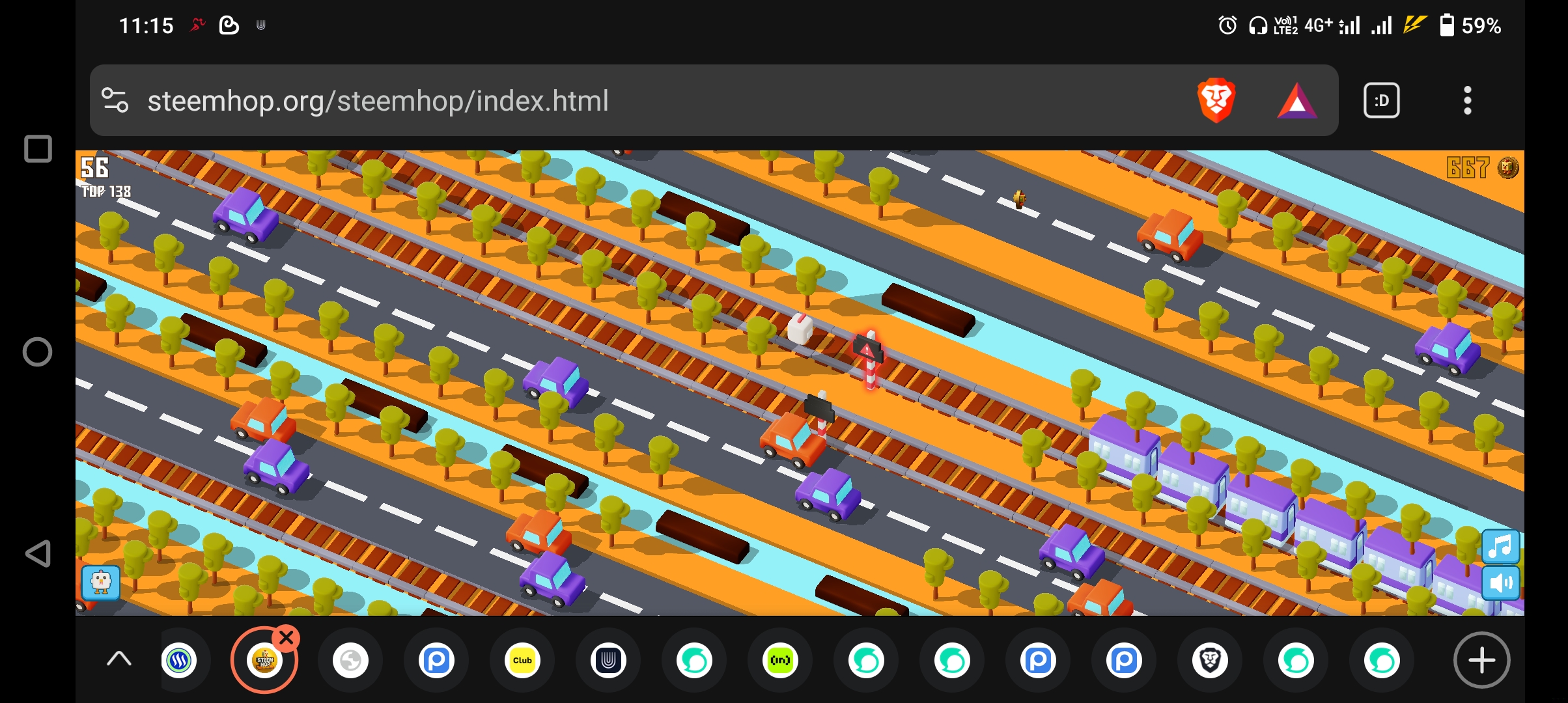
Task: Switch to the blue Steem logo tab
Action: (x=179, y=661)
